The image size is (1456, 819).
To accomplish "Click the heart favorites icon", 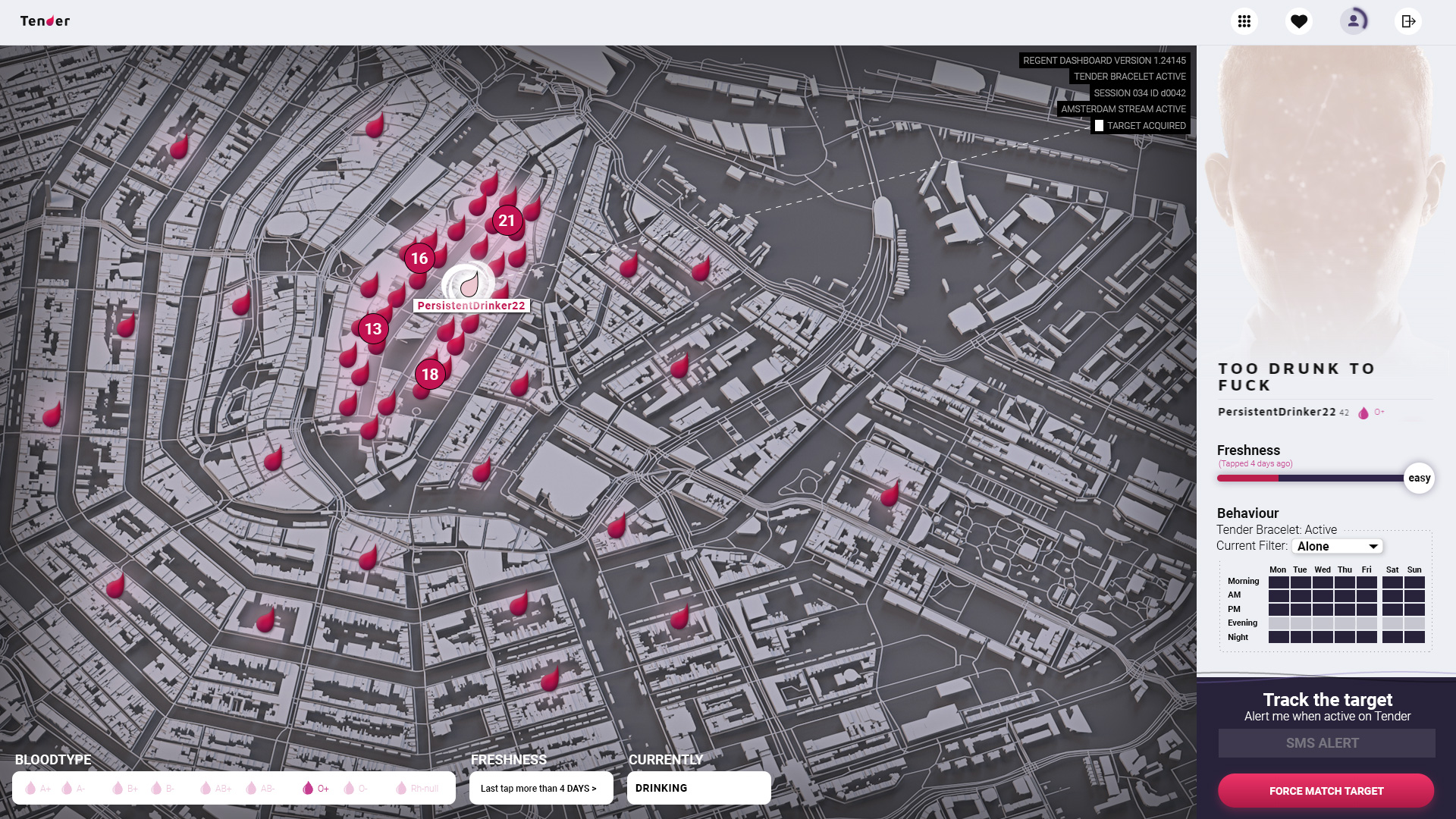I will tap(1299, 21).
